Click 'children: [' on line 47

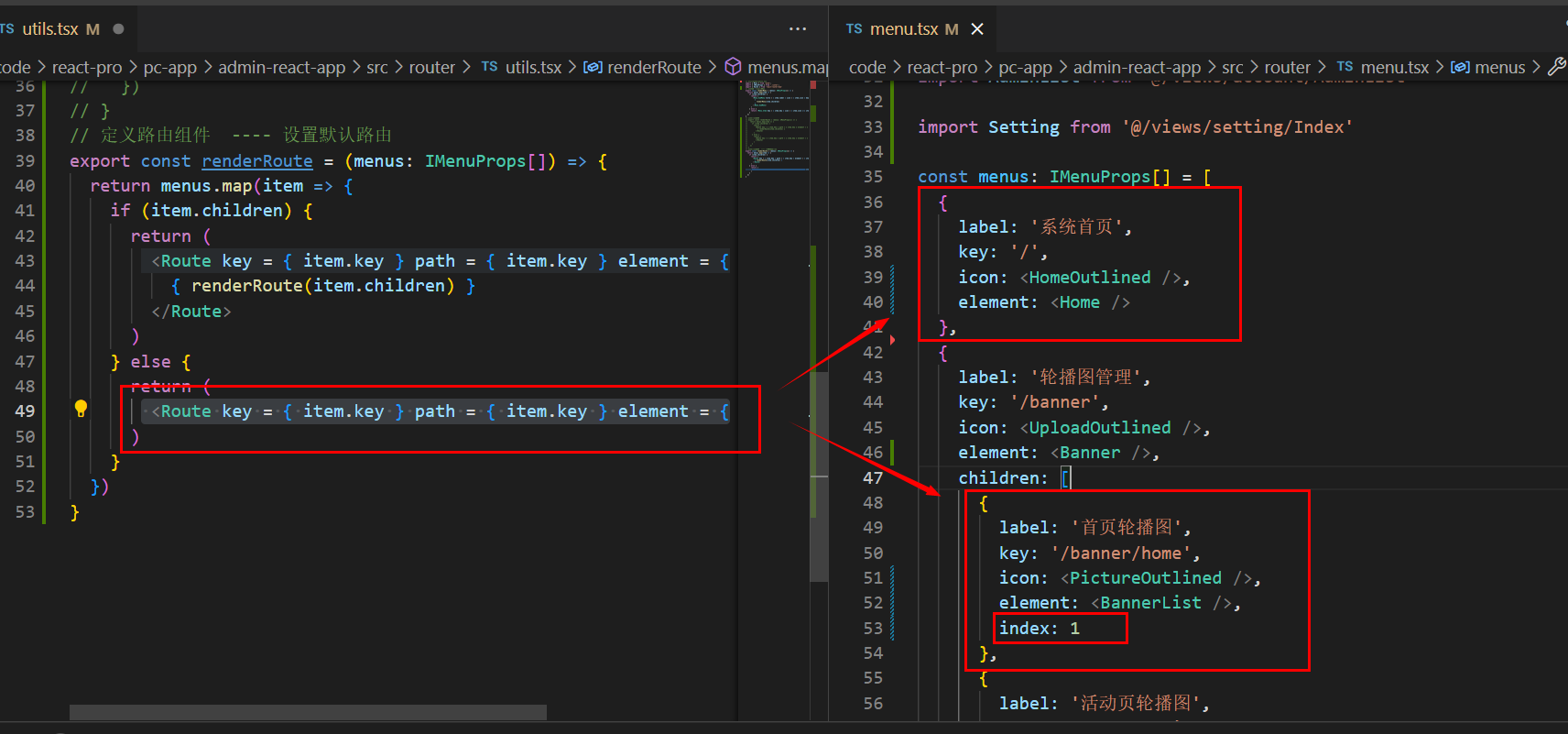[1014, 477]
